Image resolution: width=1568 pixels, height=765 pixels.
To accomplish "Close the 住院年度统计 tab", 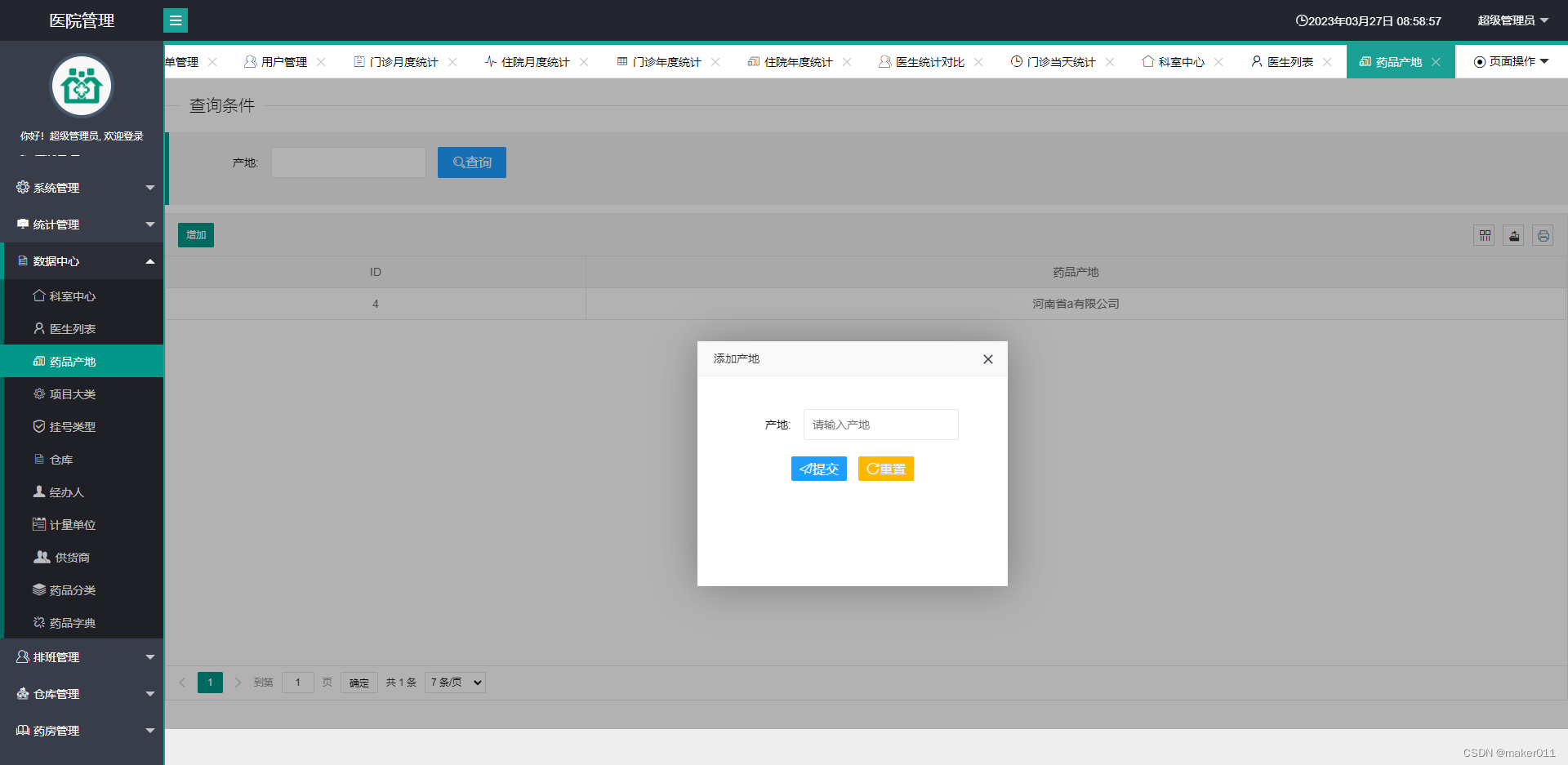I will click(x=847, y=62).
